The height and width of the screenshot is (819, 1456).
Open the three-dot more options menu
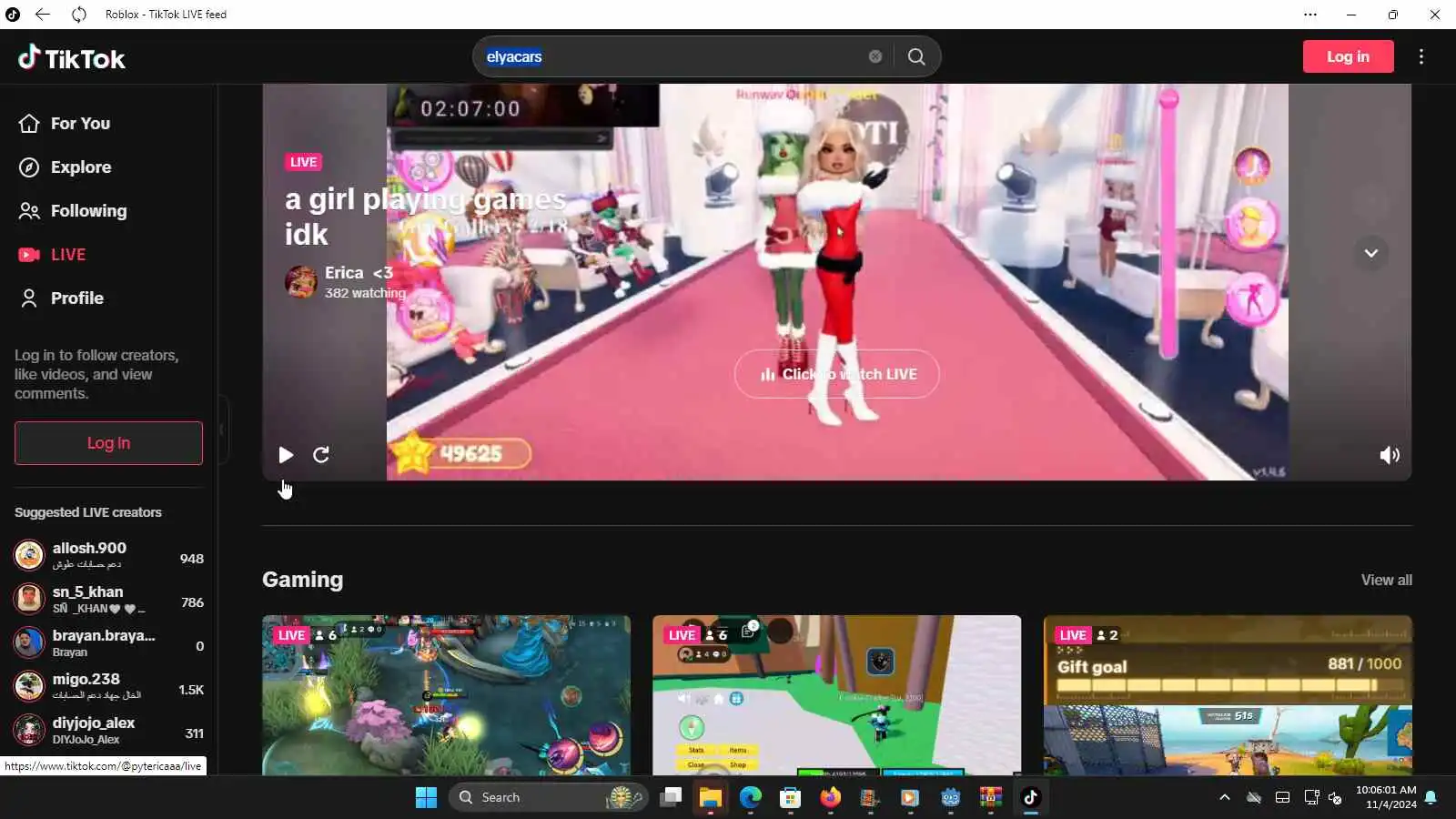point(1421,56)
